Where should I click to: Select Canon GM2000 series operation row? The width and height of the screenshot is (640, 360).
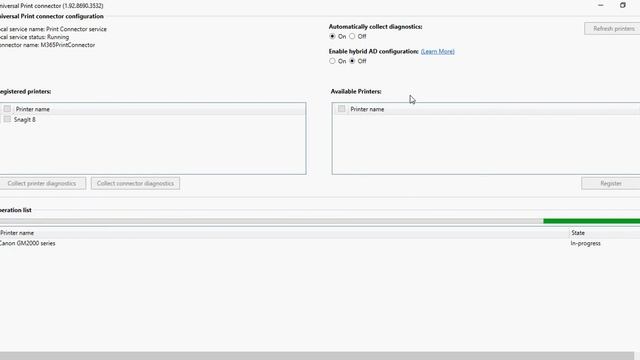click(320, 243)
